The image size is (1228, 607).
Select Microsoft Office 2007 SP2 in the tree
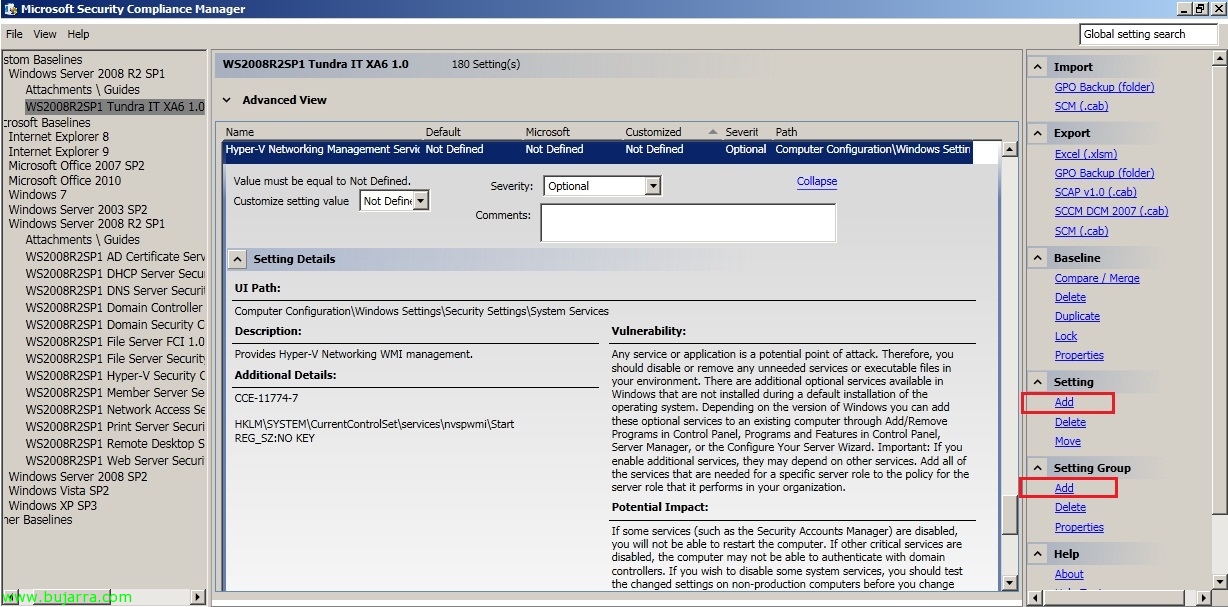tap(76, 166)
